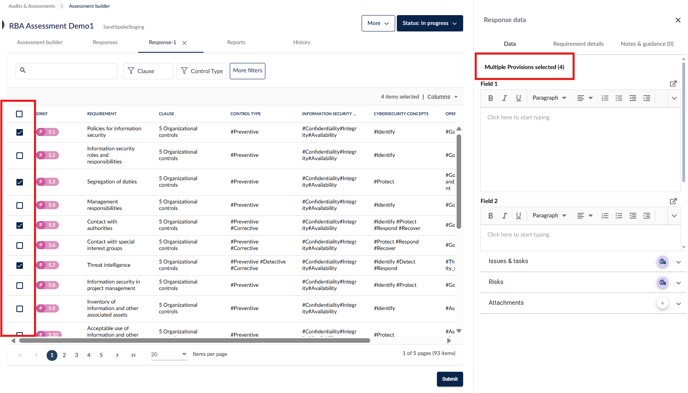This screenshot has height=393, width=688.
Task: Uncheck the Segregation of duties row checkbox
Action: click(x=19, y=182)
